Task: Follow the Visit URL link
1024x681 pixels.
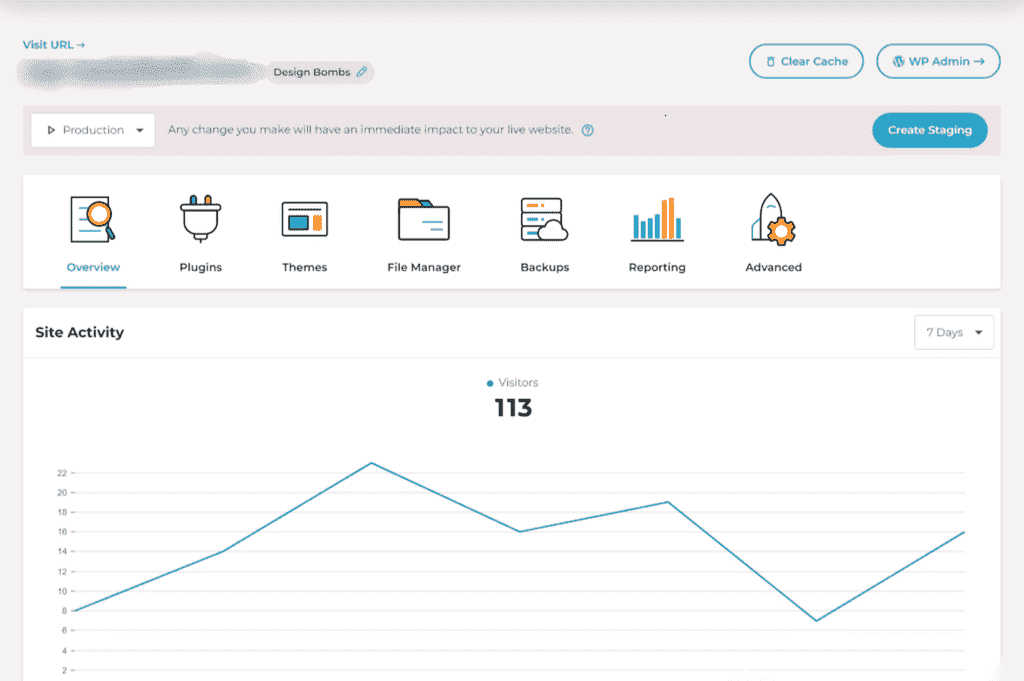Action: tap(54, 44)
